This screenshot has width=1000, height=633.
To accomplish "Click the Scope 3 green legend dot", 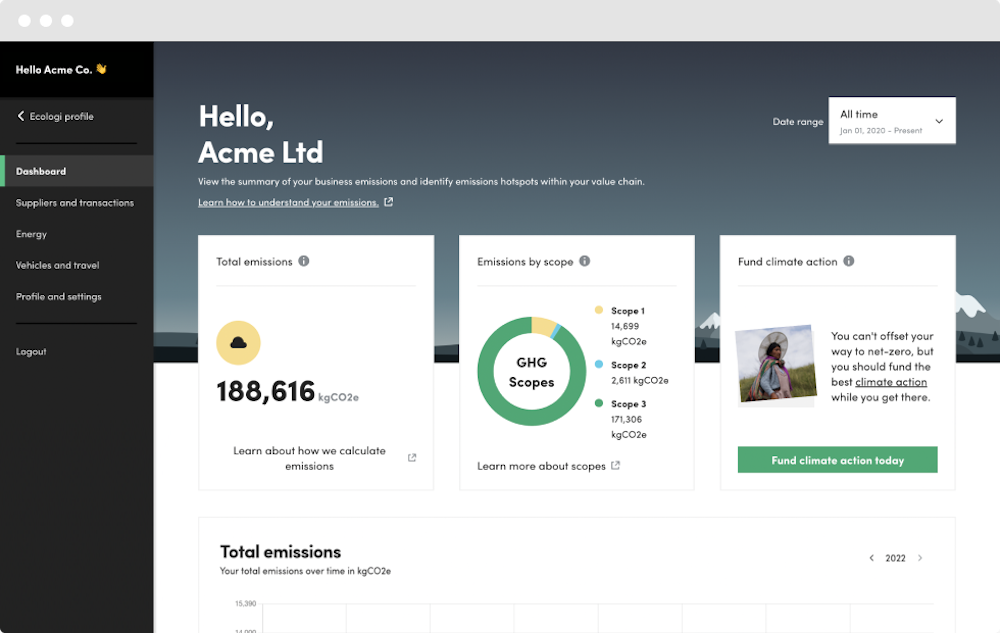I will point(599,403).
